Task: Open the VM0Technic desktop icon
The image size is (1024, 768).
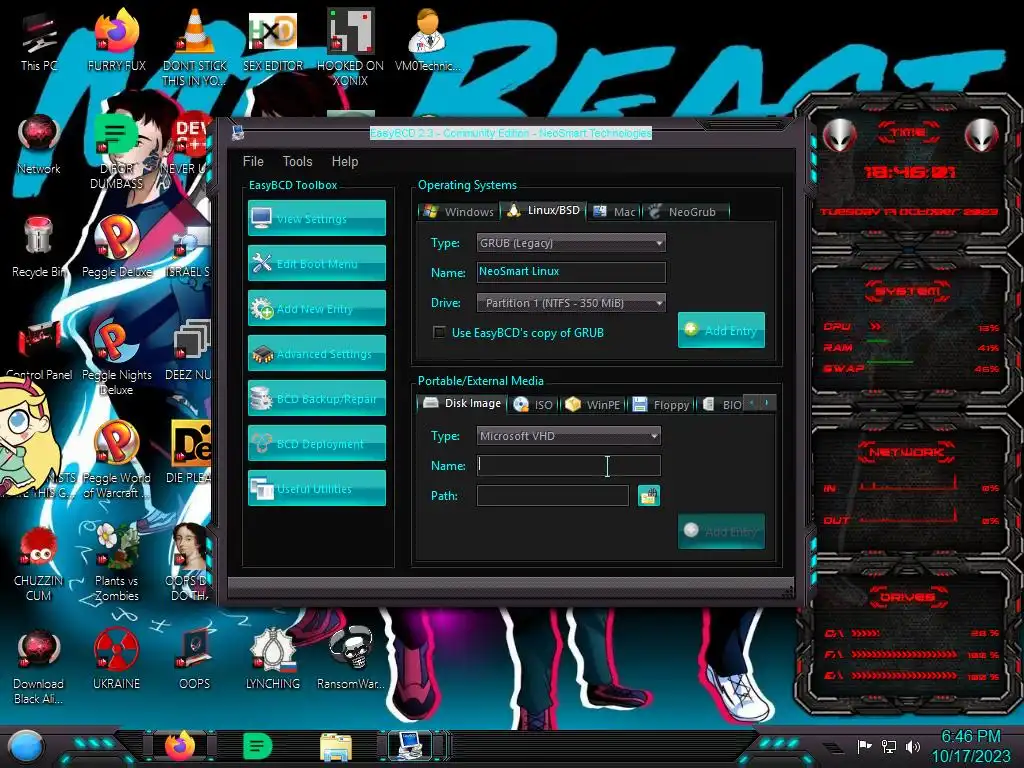Action: point(427,42)
